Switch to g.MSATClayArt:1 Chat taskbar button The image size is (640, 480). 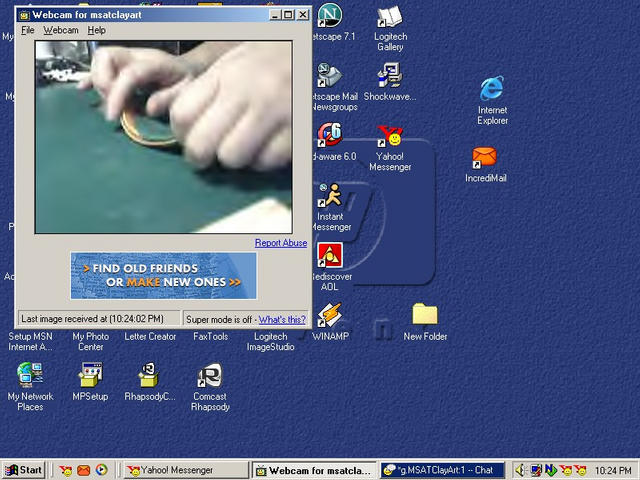[x=443, y=470]
